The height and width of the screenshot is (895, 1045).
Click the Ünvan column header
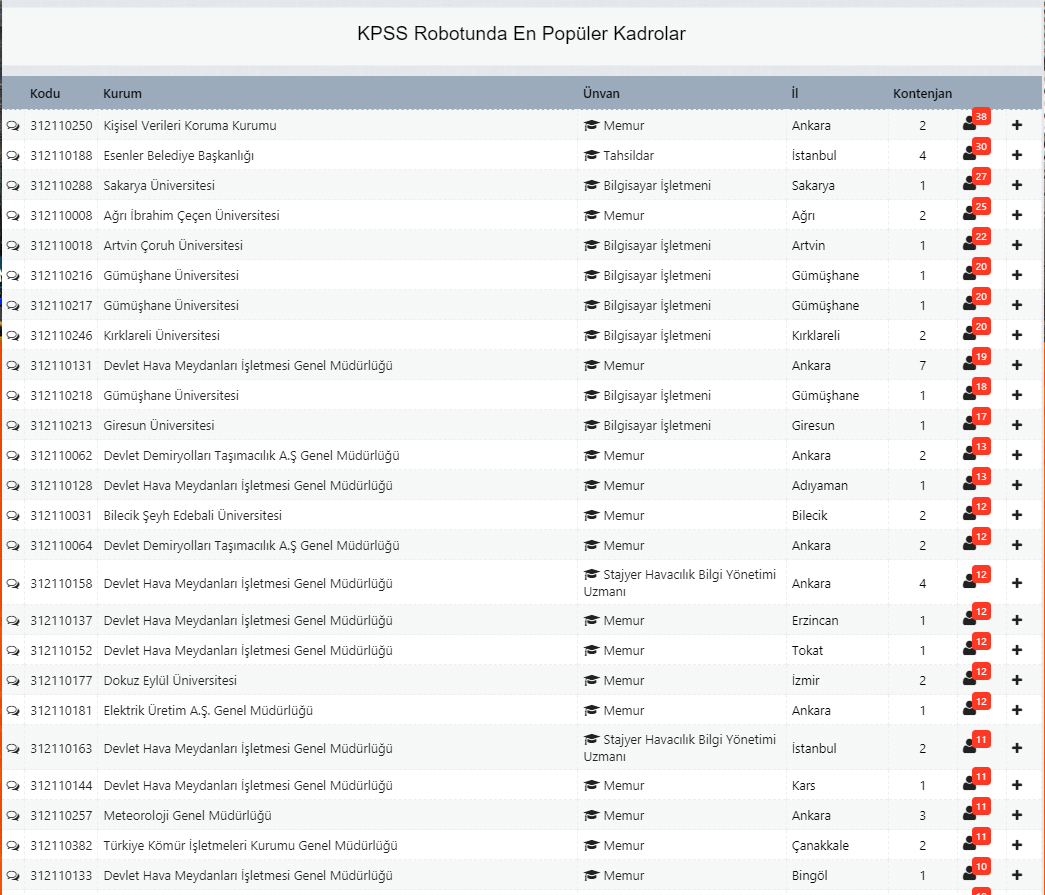[601, 93]
